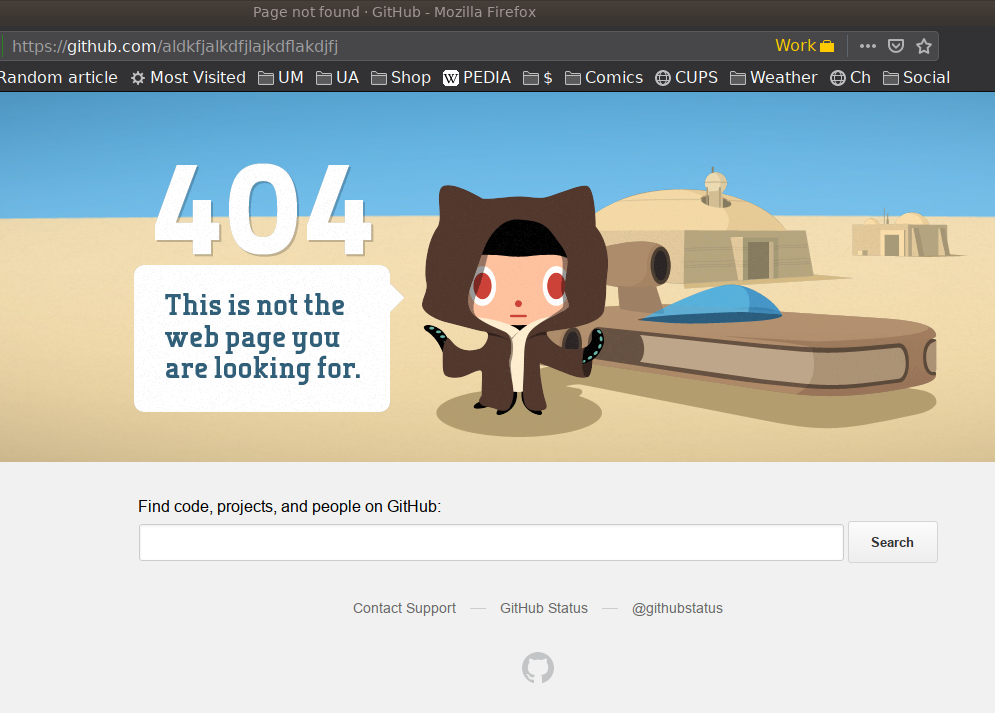Expand the Weather bookmark folder

(773, 78)
